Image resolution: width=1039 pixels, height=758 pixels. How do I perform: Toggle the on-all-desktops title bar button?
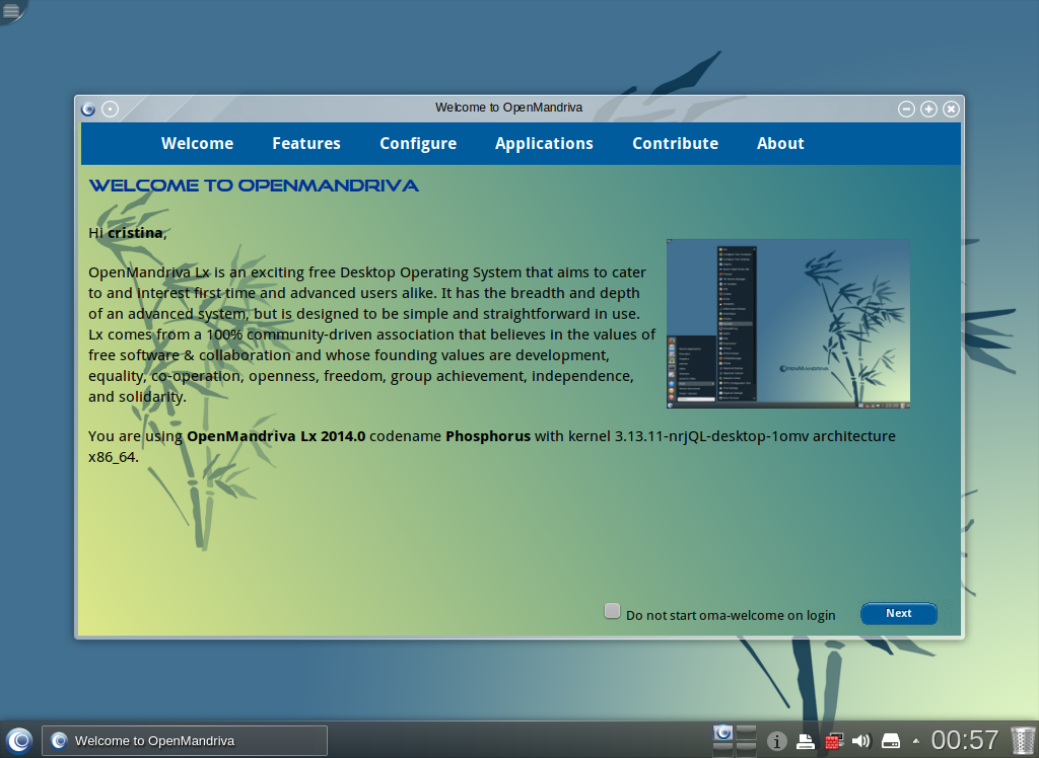point(111,109)
